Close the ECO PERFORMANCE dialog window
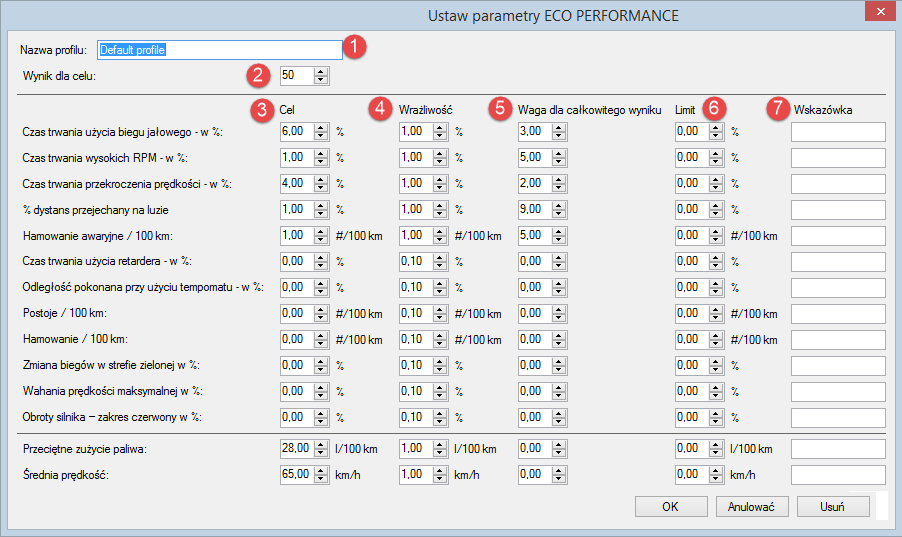Viewport: 902px width, 537px height. click(879, 12)
